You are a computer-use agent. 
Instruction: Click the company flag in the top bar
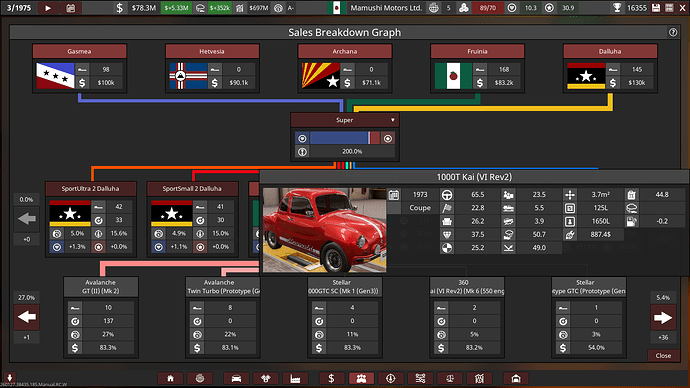337,8
